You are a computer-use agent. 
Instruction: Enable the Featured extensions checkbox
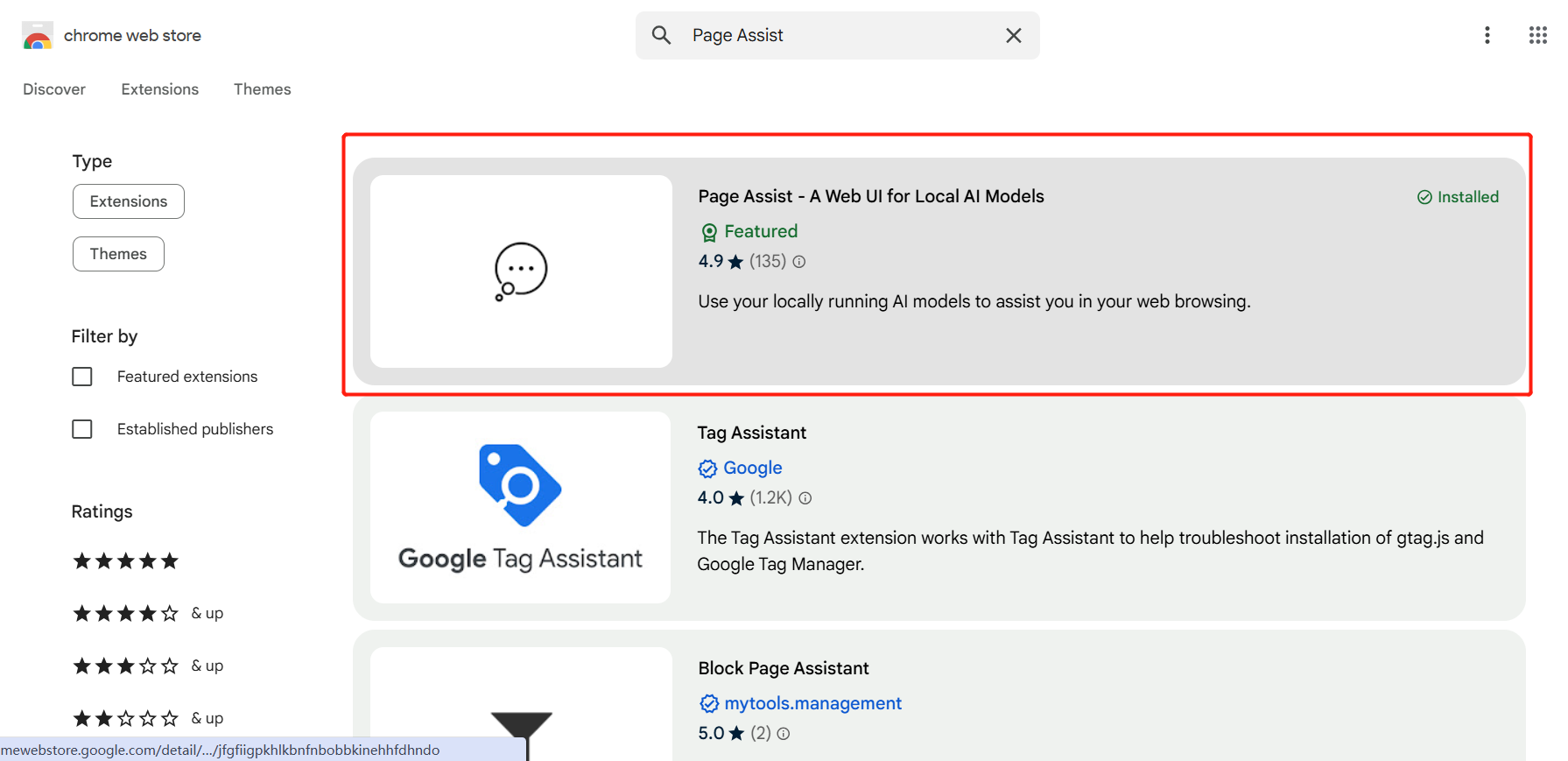(82, 377)
